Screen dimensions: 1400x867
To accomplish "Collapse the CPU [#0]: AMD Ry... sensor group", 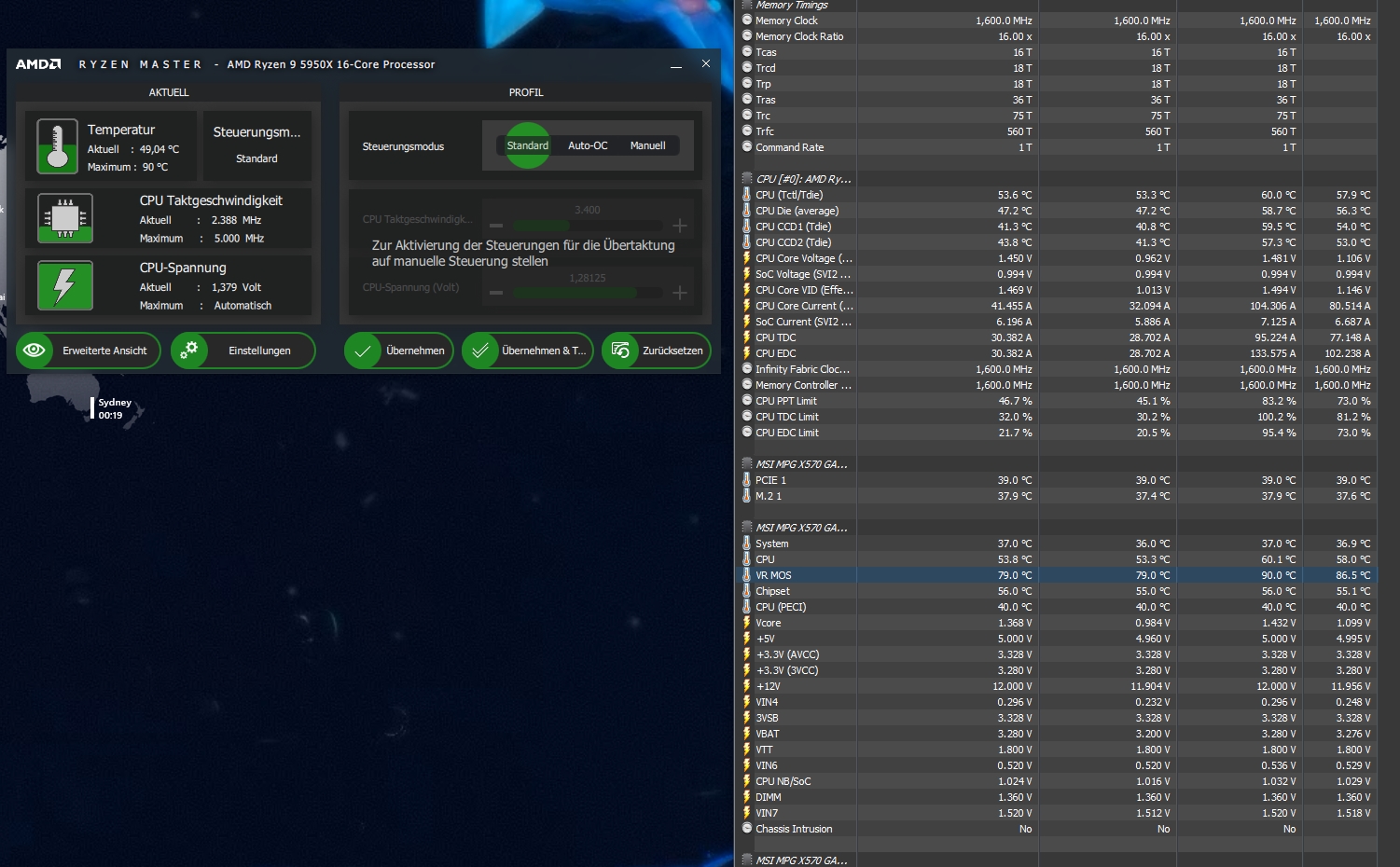I will 747,179.
